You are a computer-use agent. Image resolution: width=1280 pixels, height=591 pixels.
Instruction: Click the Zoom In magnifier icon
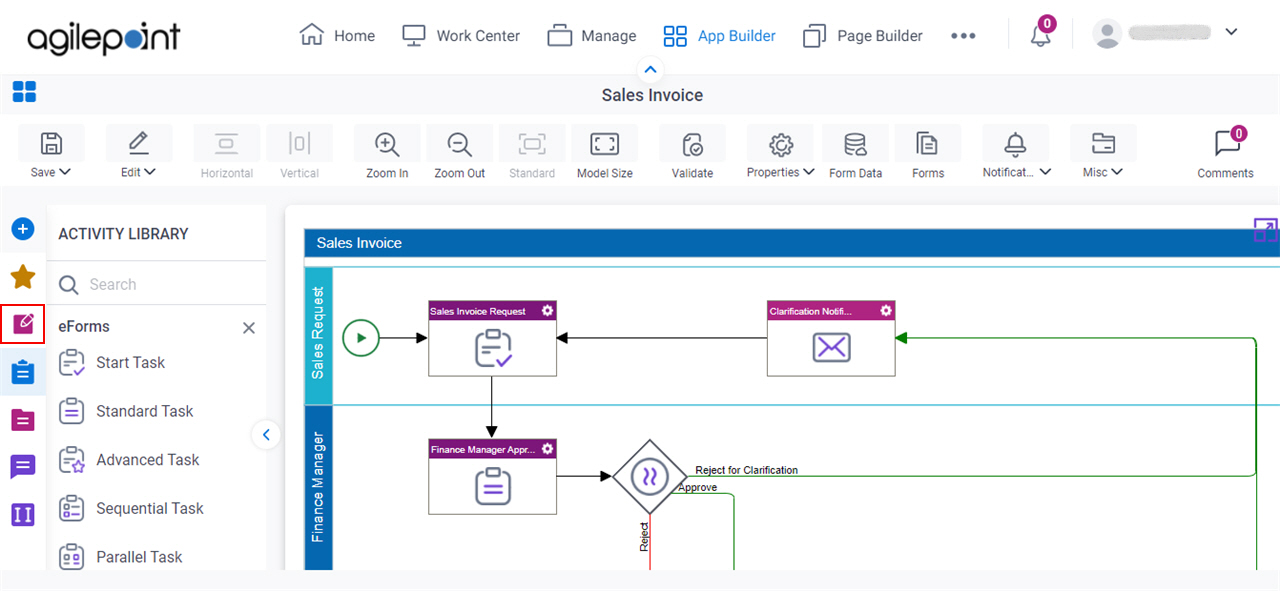[x=387, y=145]
